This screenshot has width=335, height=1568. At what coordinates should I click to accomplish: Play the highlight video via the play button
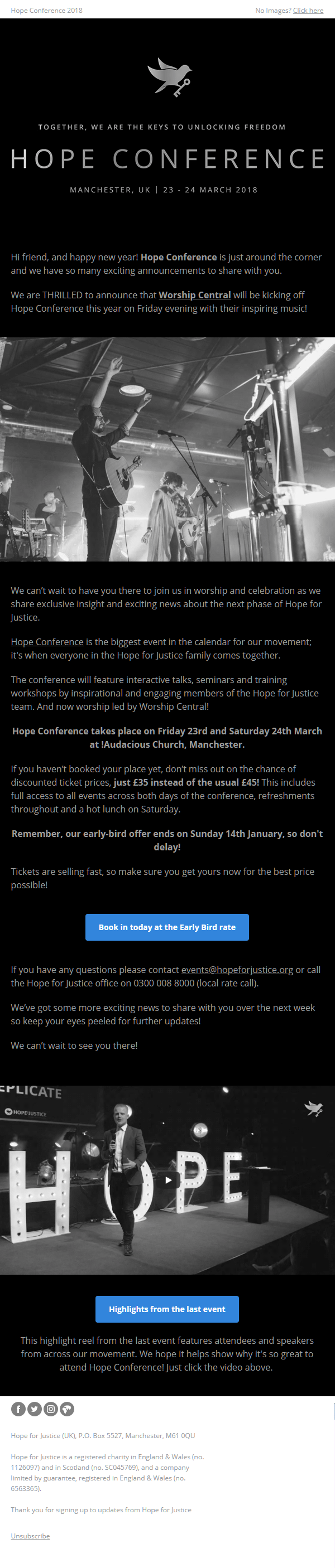[x=167, y=1179]
